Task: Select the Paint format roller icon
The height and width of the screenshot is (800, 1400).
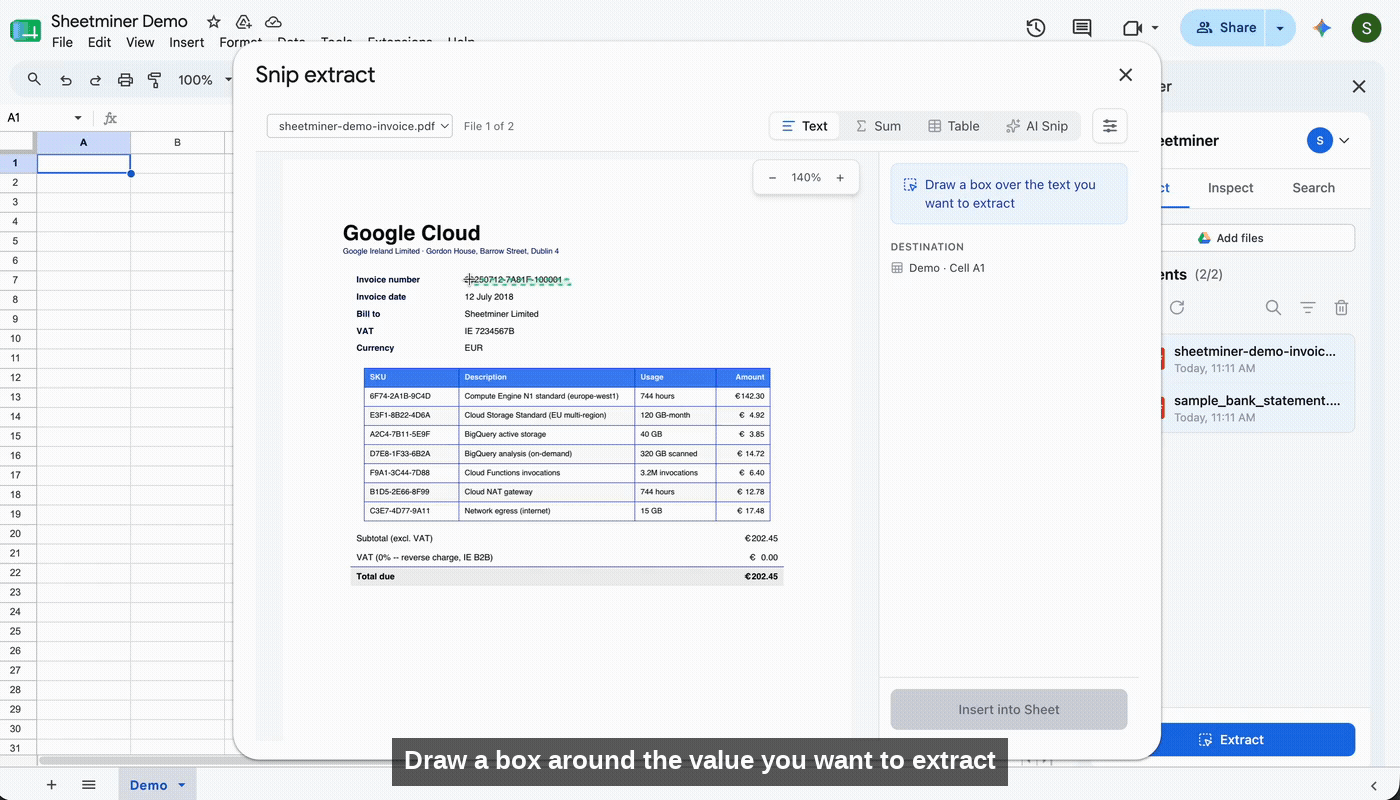Action: point(154,80)
